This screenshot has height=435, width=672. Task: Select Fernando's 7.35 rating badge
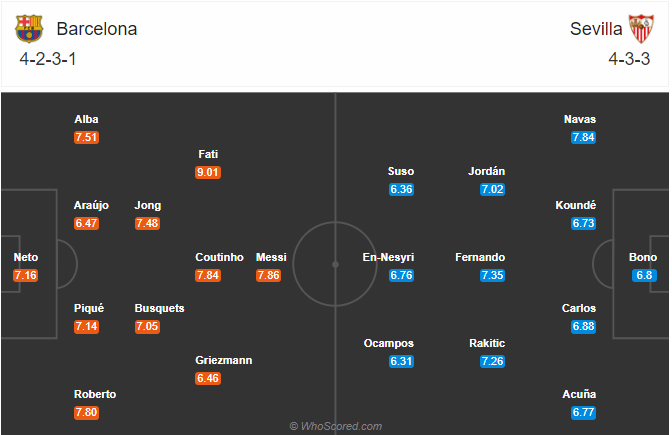point(492,275)
